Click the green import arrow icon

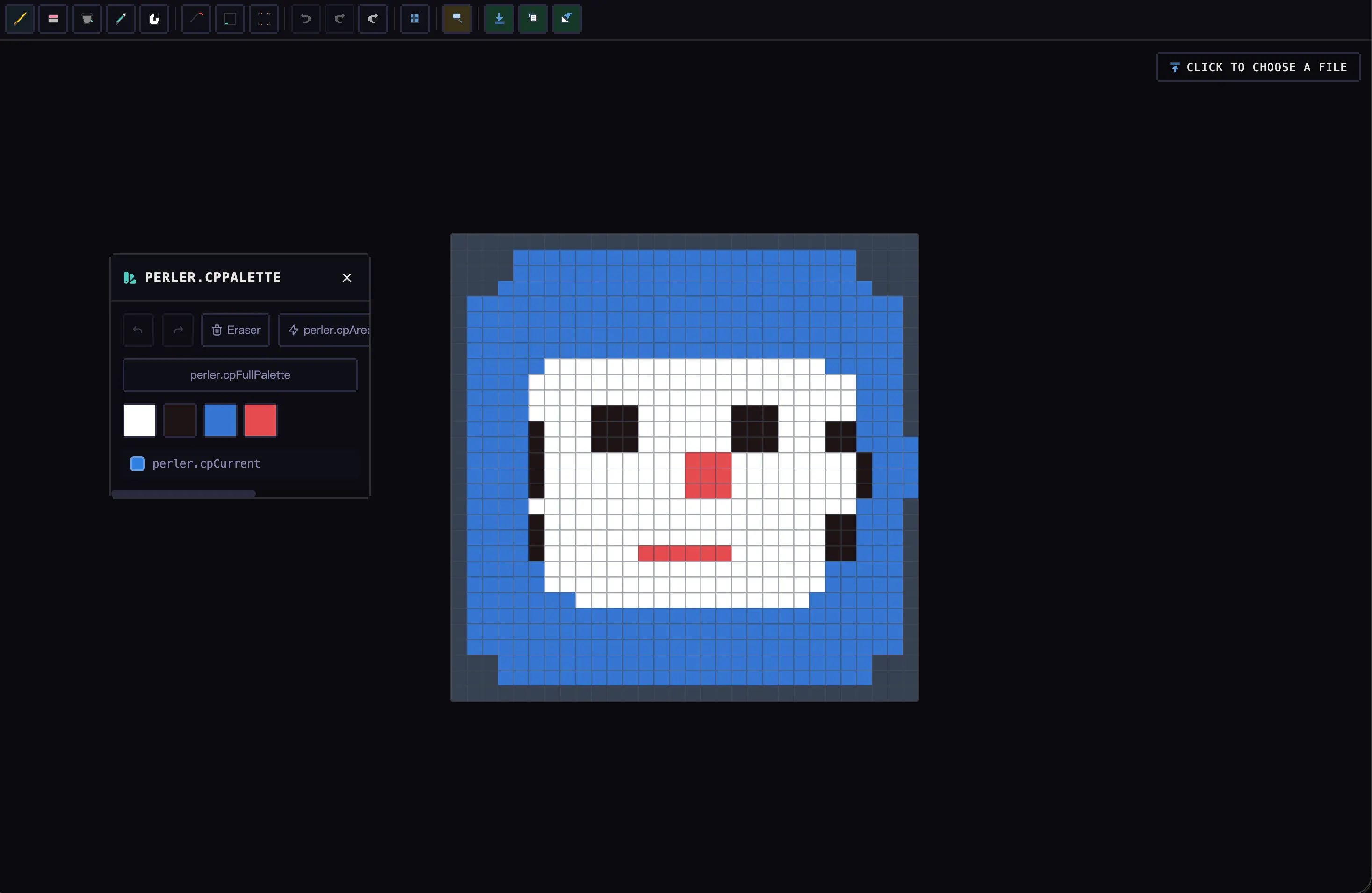[567, 18]
